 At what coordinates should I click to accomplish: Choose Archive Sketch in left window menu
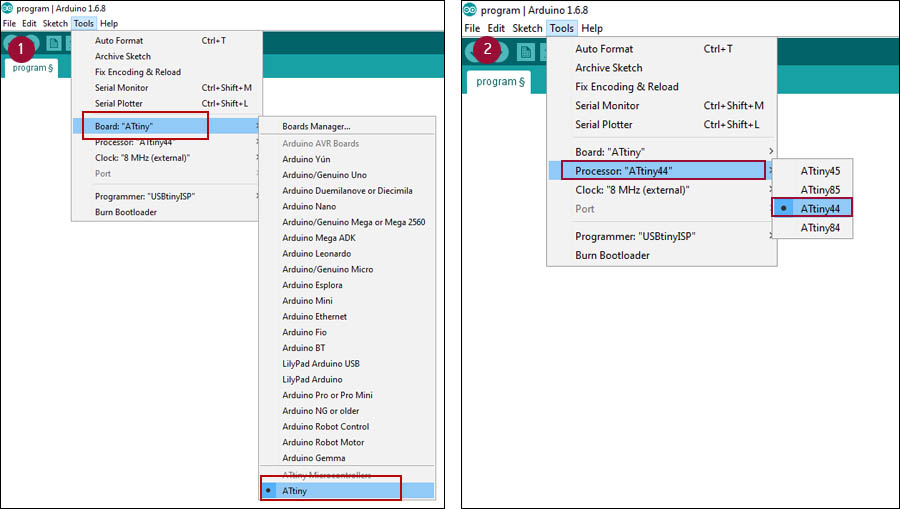tap(166, 56)
